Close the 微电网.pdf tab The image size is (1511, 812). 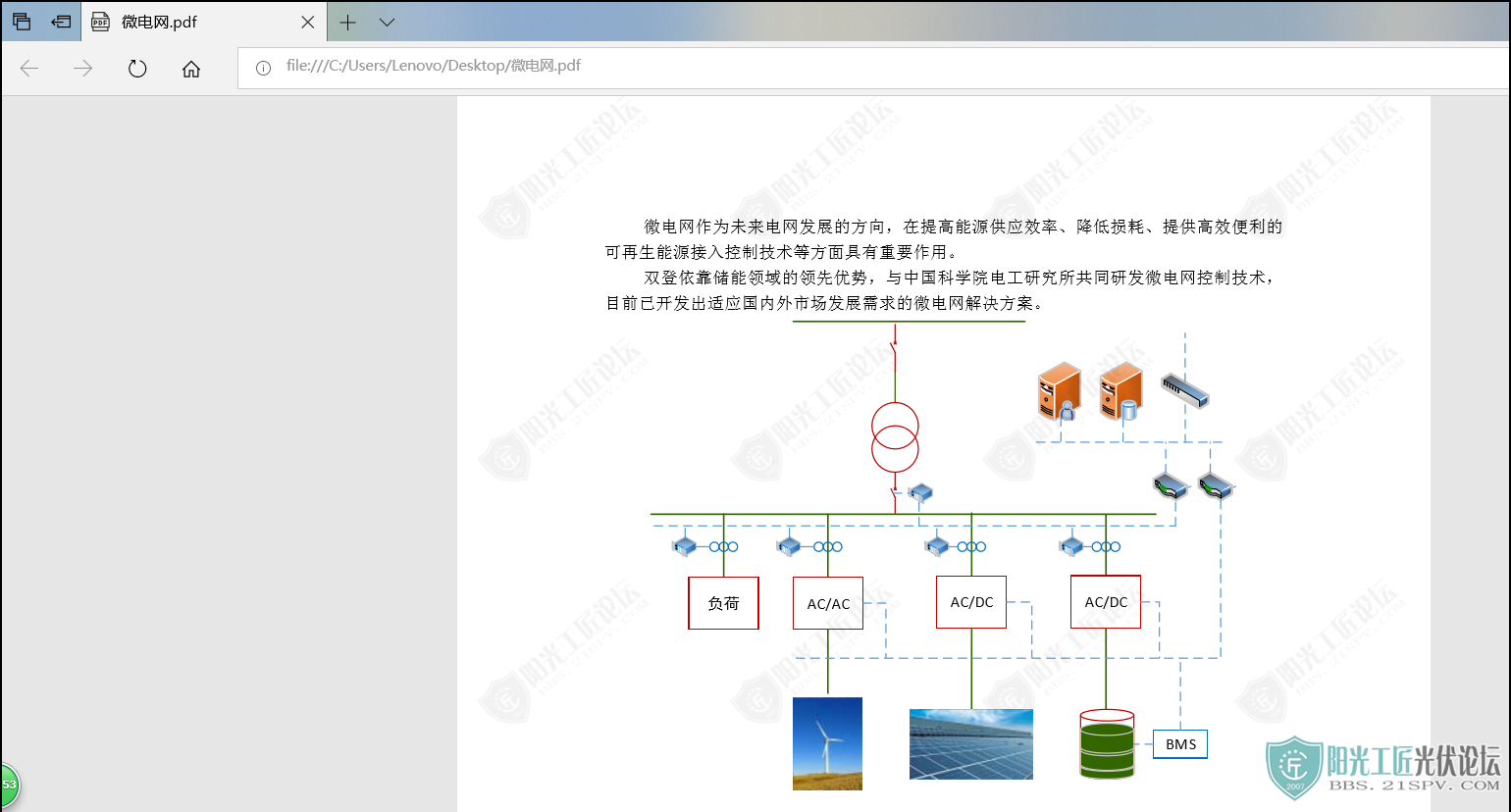pyautogui.click(x=307, y=22)
